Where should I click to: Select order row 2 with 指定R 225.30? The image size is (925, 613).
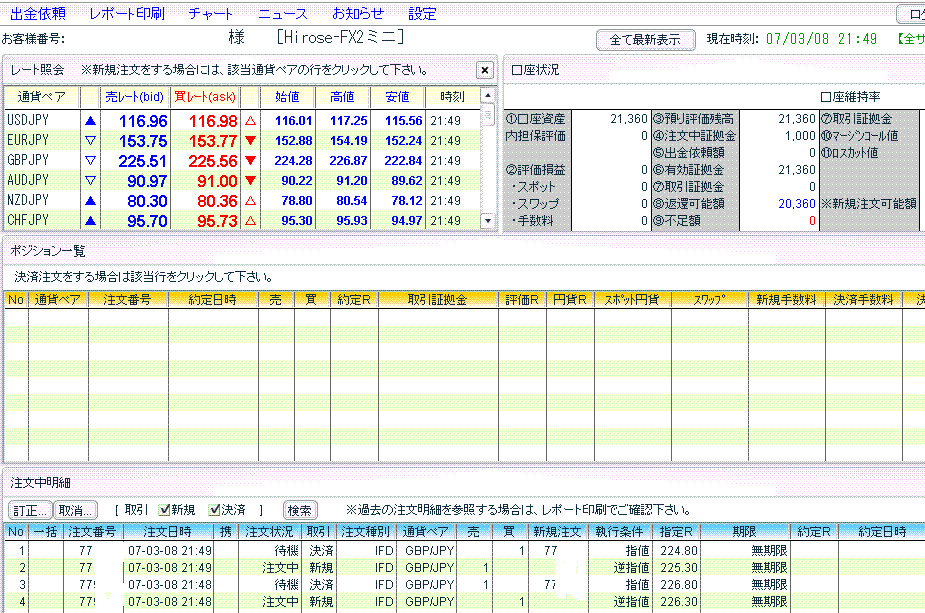465,568
